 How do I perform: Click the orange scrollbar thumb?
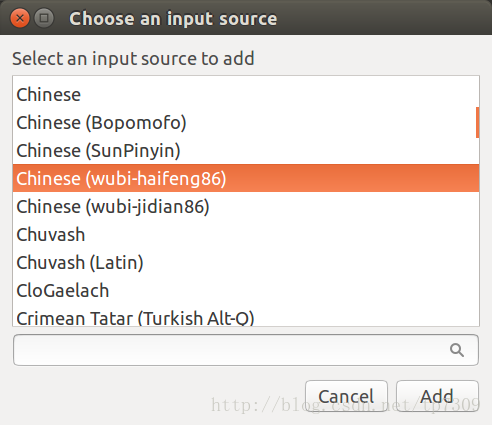tap(477, 122)
